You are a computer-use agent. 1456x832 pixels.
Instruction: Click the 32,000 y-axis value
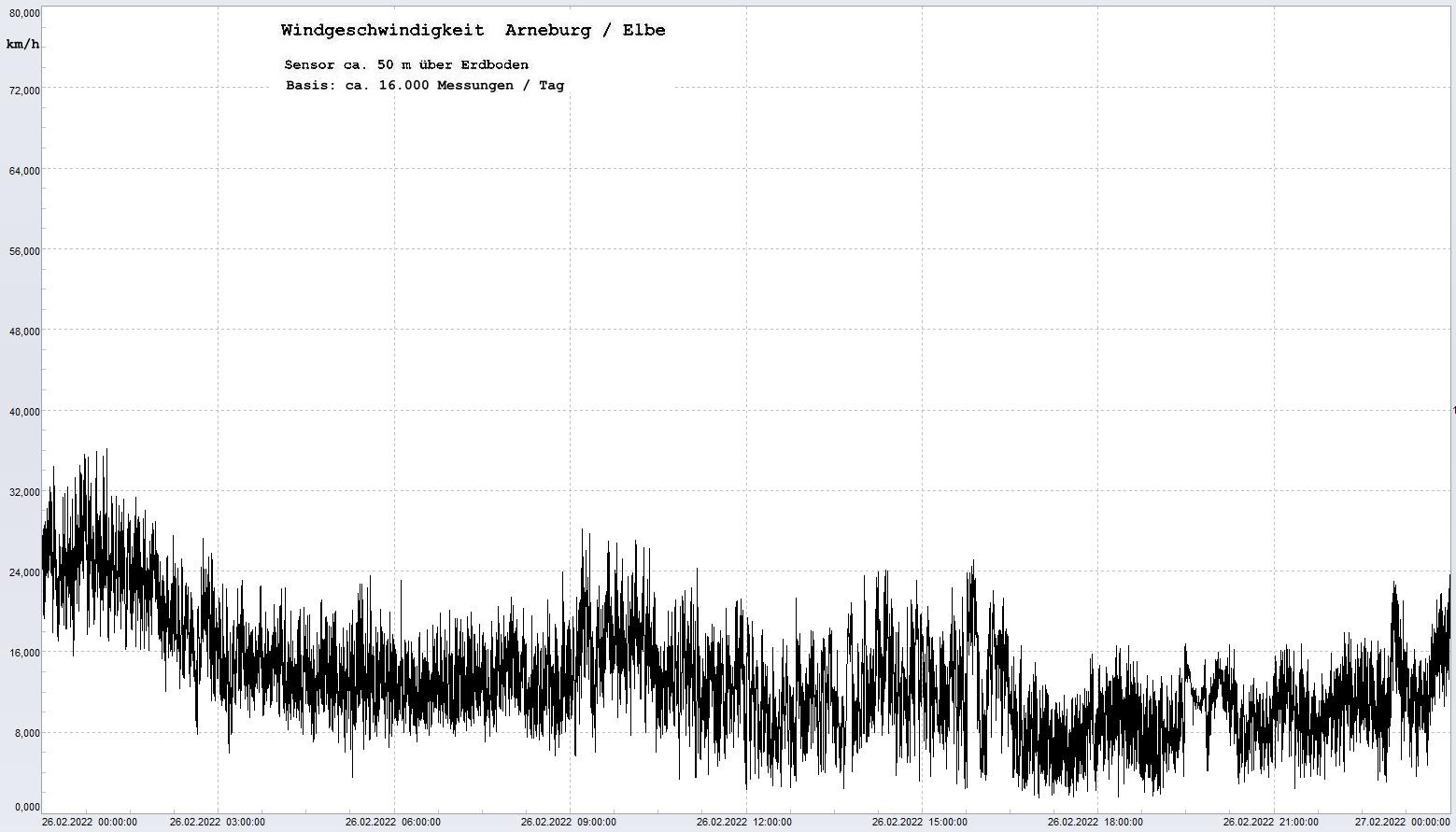pos(24,491)
